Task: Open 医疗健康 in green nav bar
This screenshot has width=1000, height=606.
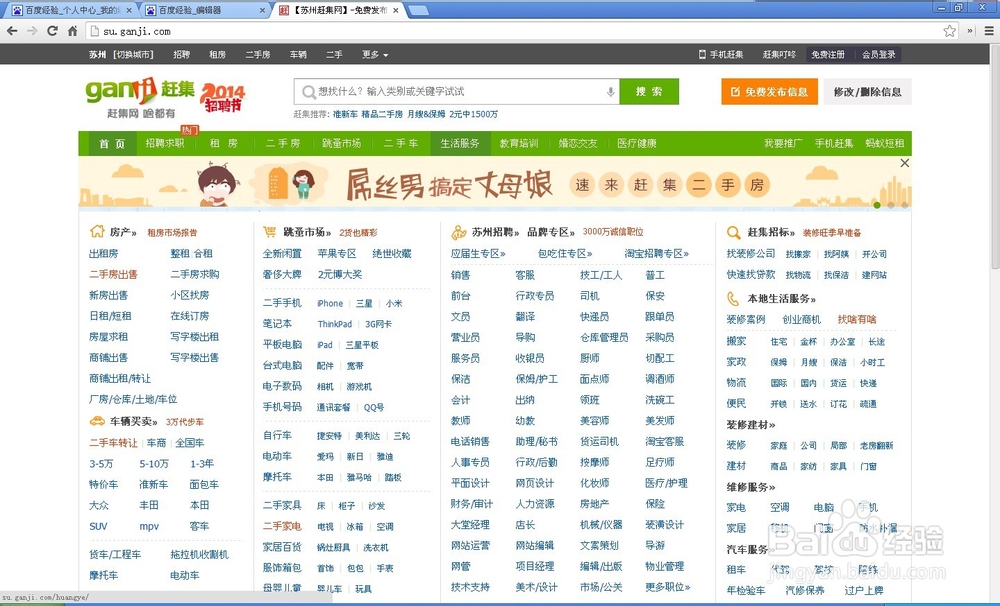Action: pos(636,144)
